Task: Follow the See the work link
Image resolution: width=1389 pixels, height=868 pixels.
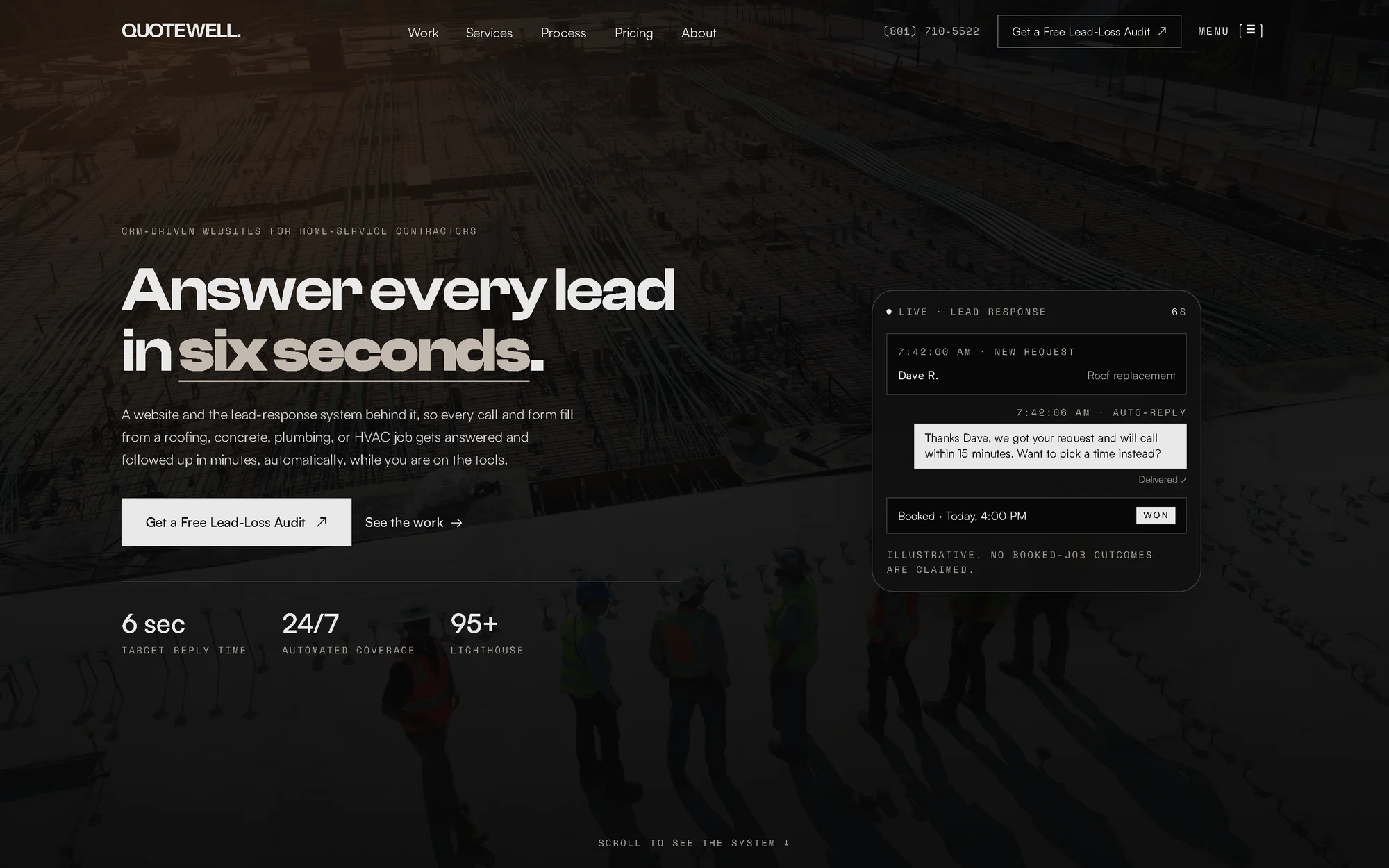Action: click(x=413, y=522)
